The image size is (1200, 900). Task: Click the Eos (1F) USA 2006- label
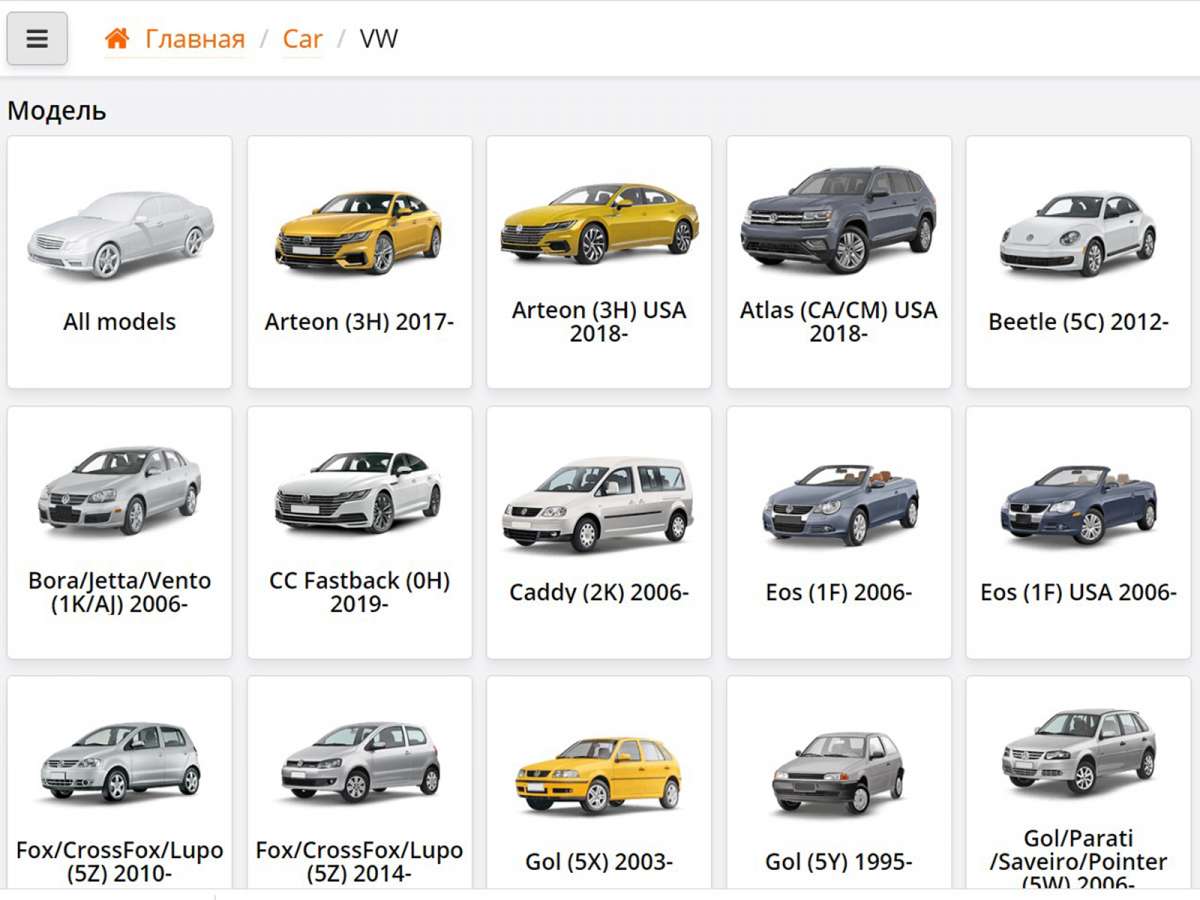(1078, 592)
